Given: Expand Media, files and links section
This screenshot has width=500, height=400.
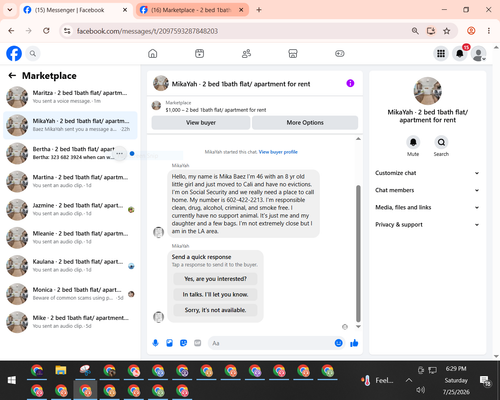Looking at the screenshot, I should point(427,207).
